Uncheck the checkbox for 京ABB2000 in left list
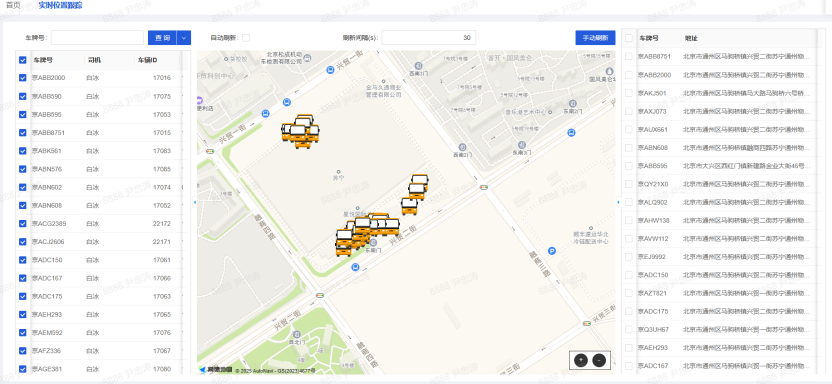 [23, 78]
